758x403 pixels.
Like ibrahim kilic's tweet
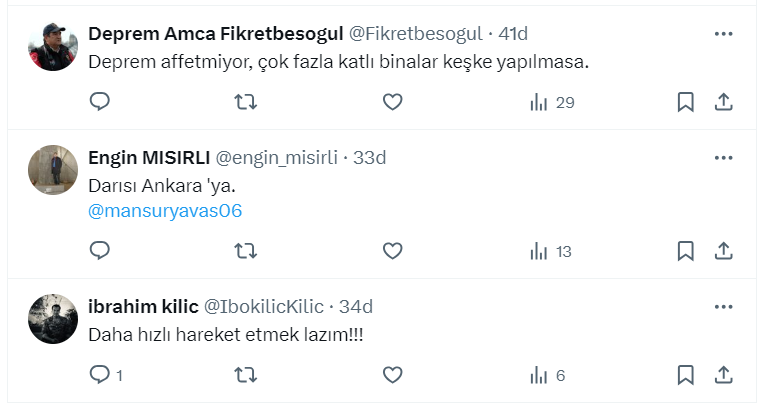(x=393, y=375)
